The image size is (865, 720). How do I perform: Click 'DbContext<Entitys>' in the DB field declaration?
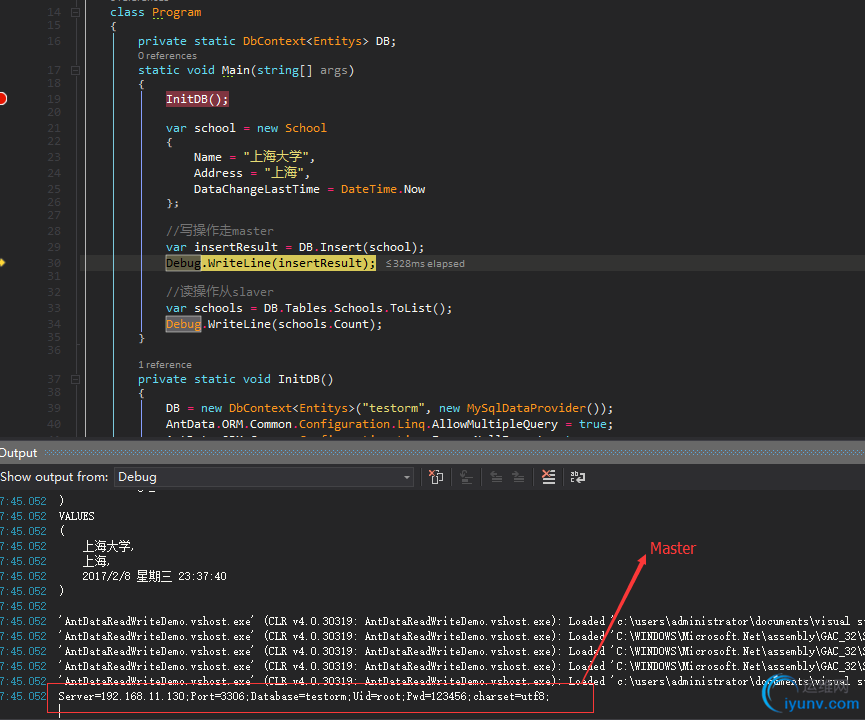tap(306, 41)
